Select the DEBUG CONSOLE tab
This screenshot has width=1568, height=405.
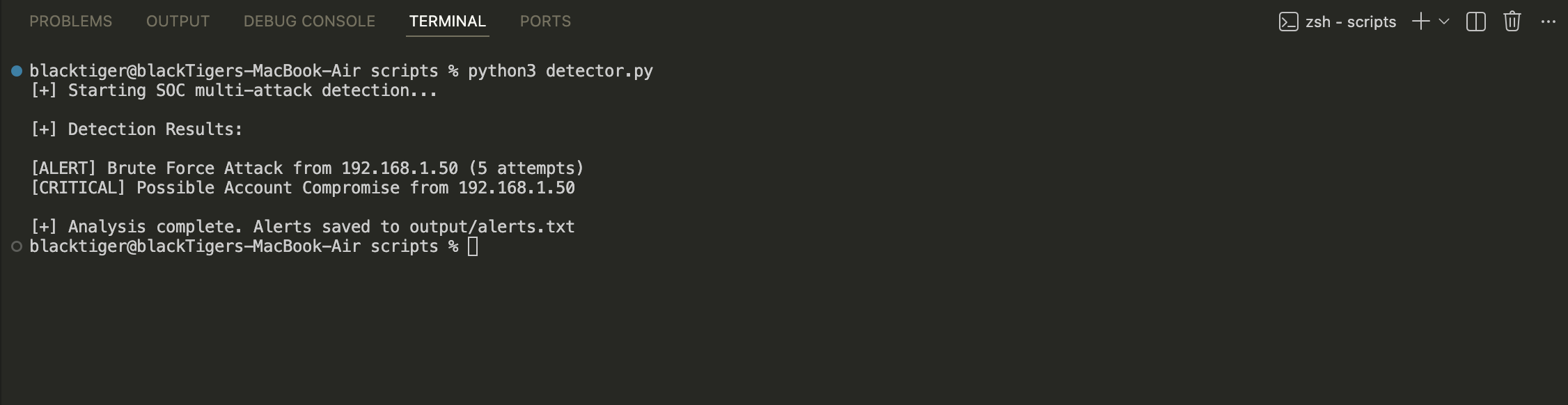click(309, 22)
